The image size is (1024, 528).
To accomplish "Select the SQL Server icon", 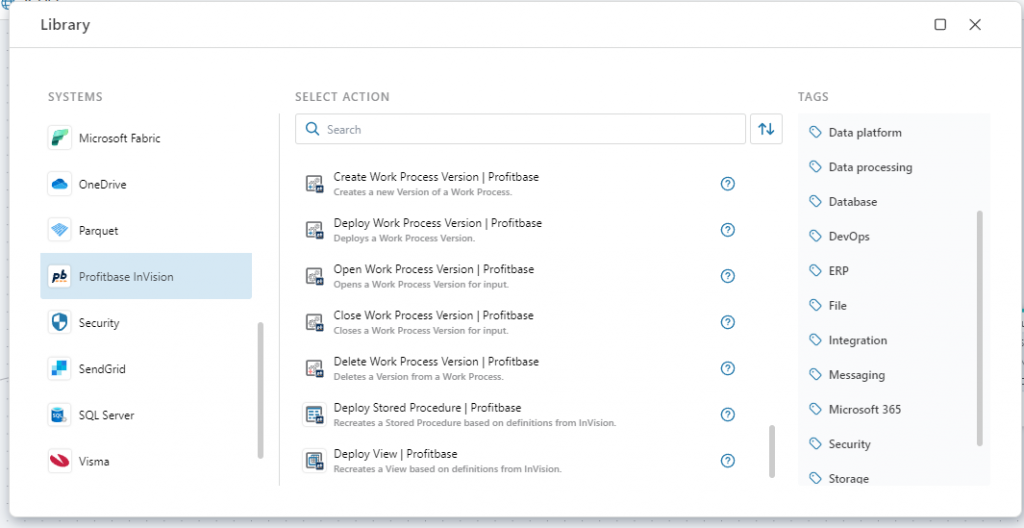I will [60, 415].
